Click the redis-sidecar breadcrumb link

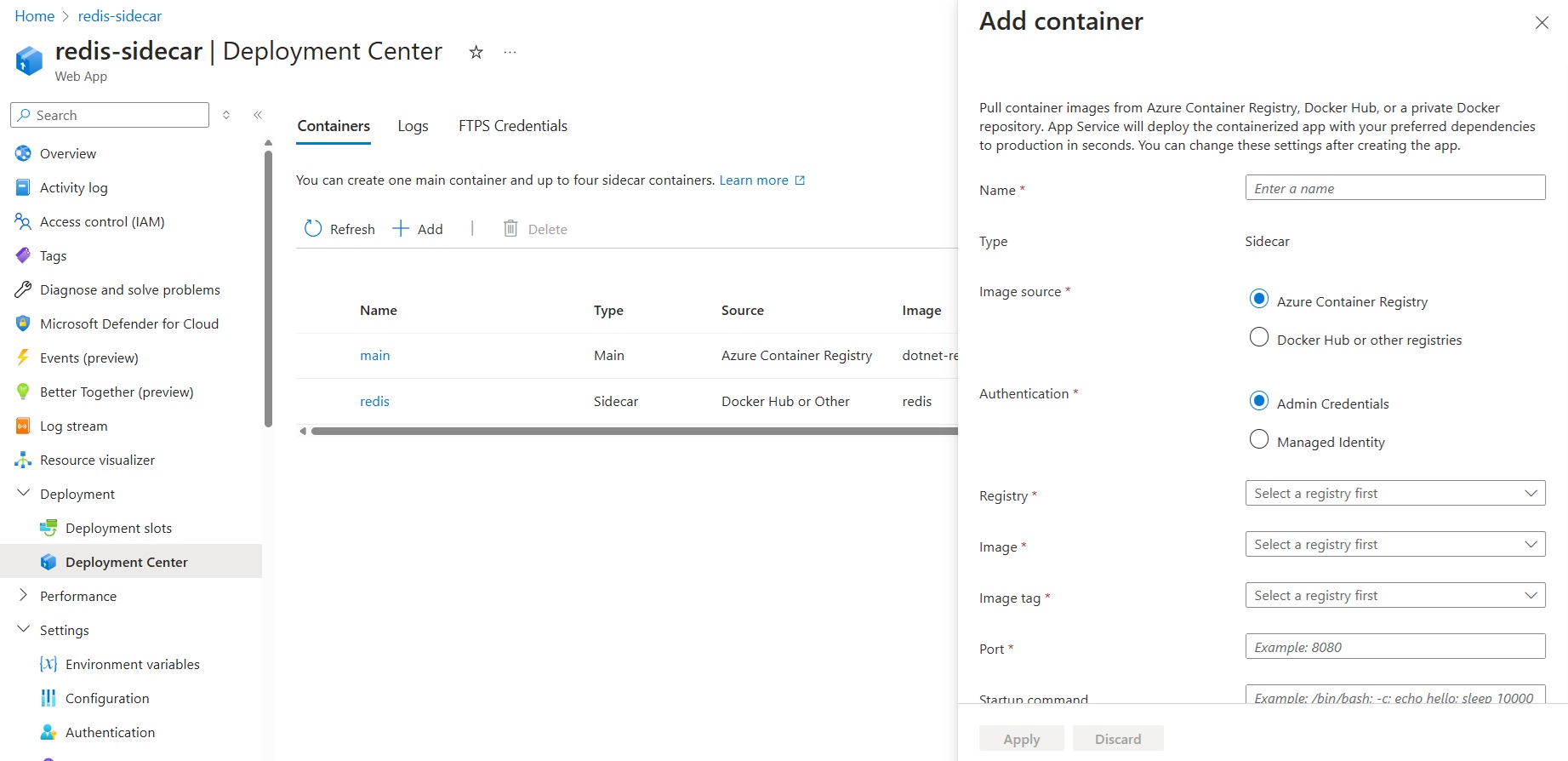coord(120,16)
